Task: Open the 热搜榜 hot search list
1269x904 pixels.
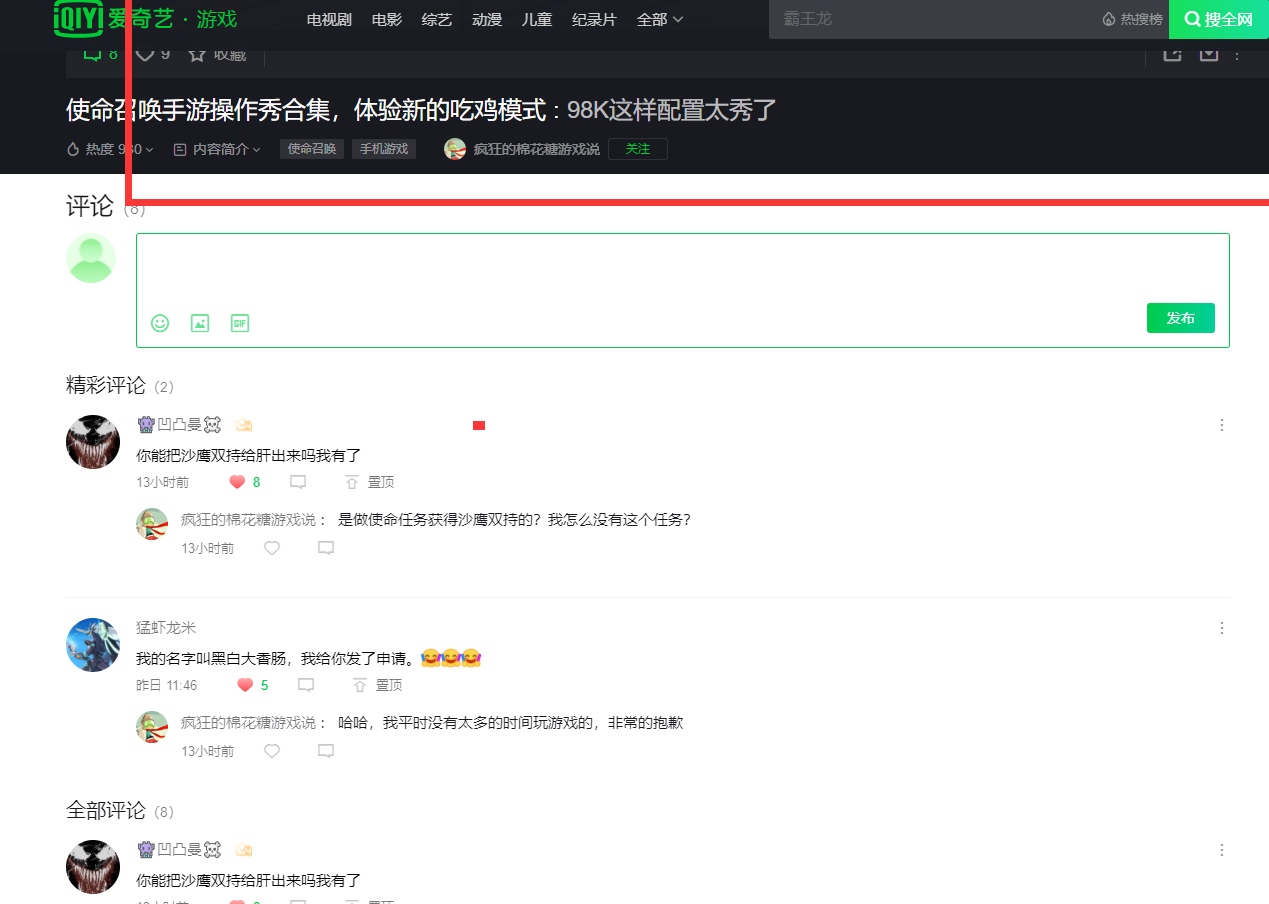Action: point(1133,19)
